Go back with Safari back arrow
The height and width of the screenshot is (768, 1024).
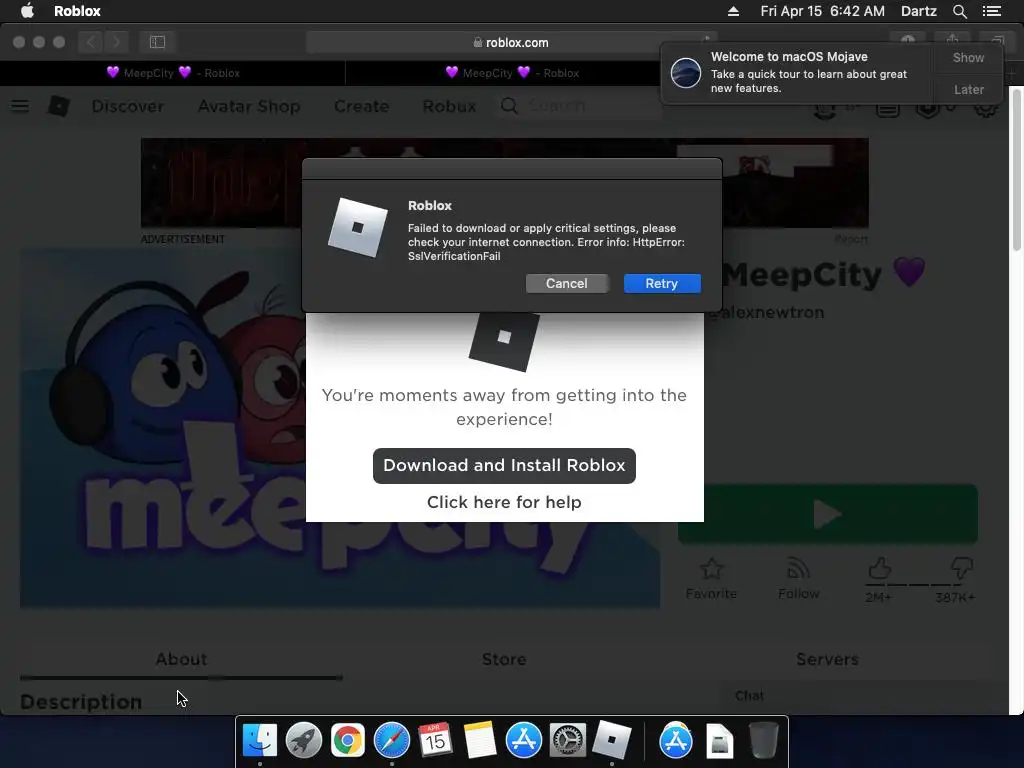(91, 42)
